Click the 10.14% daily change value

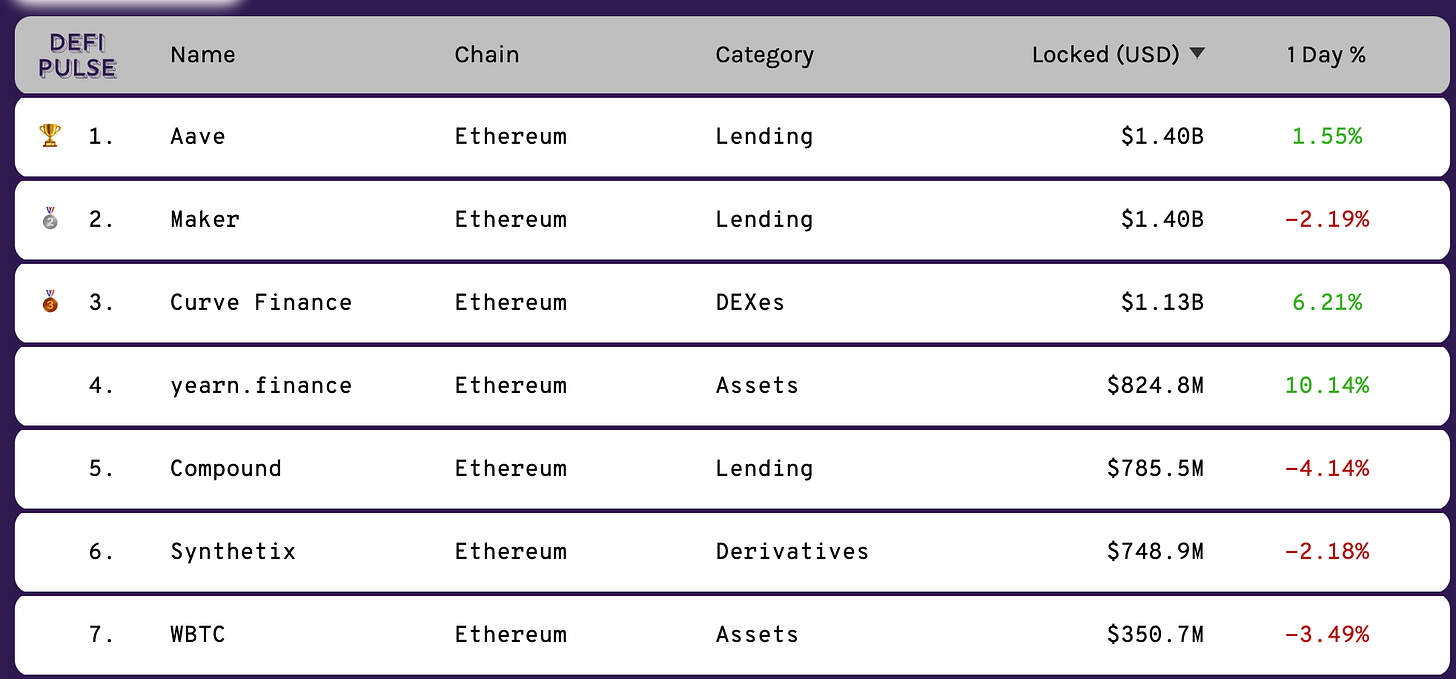(x=1327, y=385)
